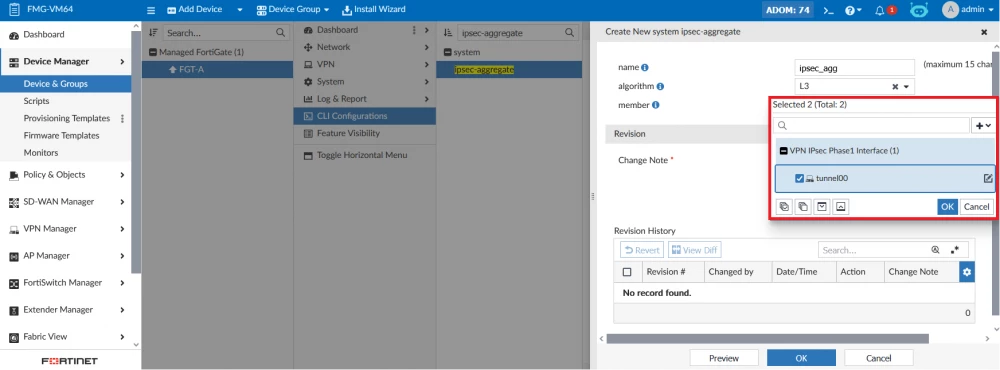
Task: Click the bottom blue OK button
Action: (801, 358)
